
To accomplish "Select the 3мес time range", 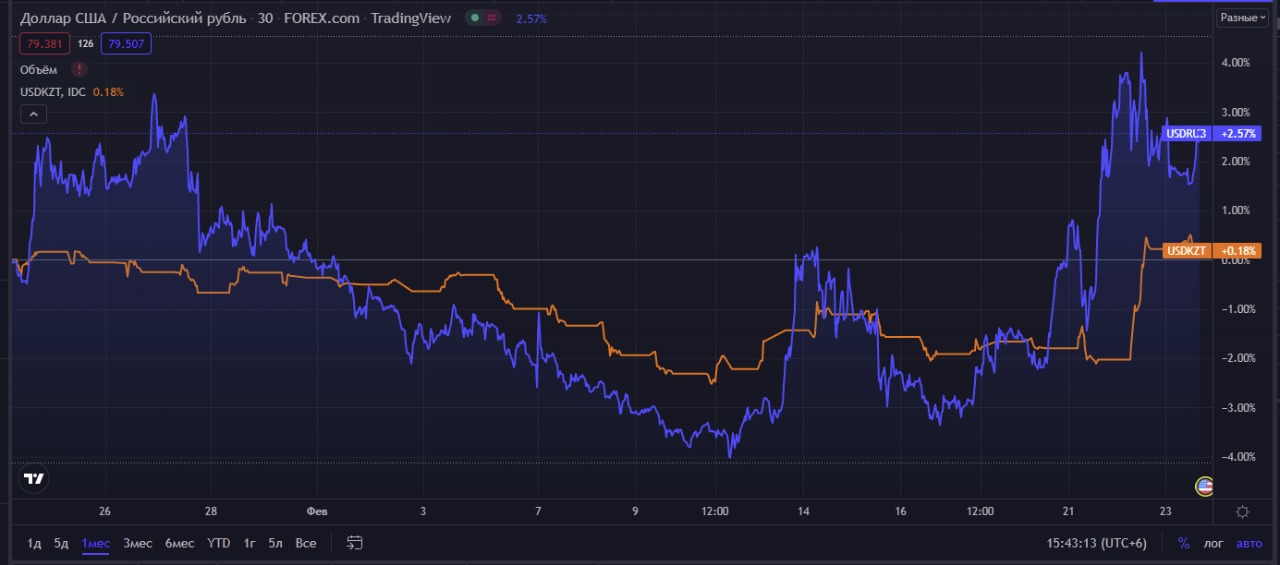I will coord(138,543).
